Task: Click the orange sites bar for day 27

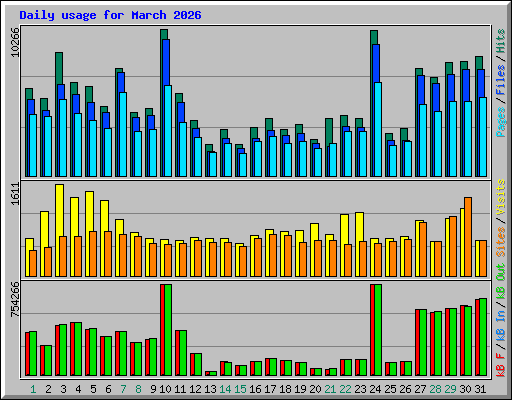Action: 423,250
